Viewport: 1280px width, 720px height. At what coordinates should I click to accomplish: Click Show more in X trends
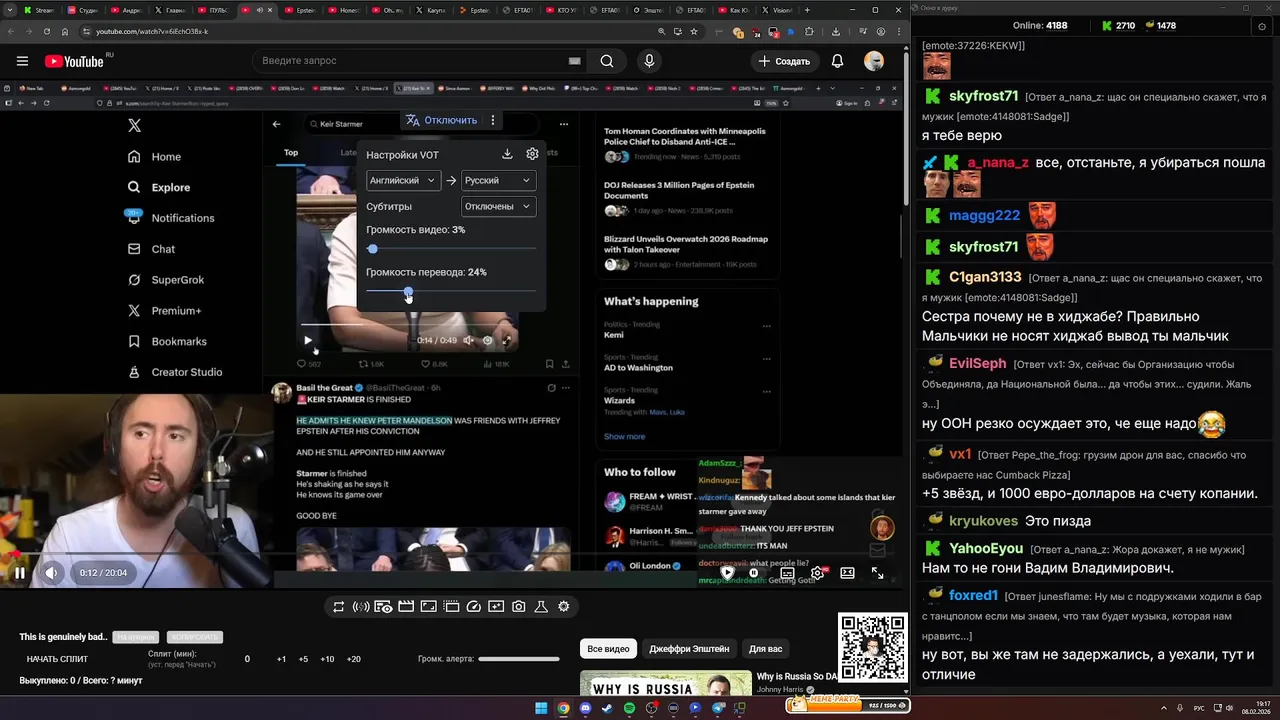coord(624,436)
